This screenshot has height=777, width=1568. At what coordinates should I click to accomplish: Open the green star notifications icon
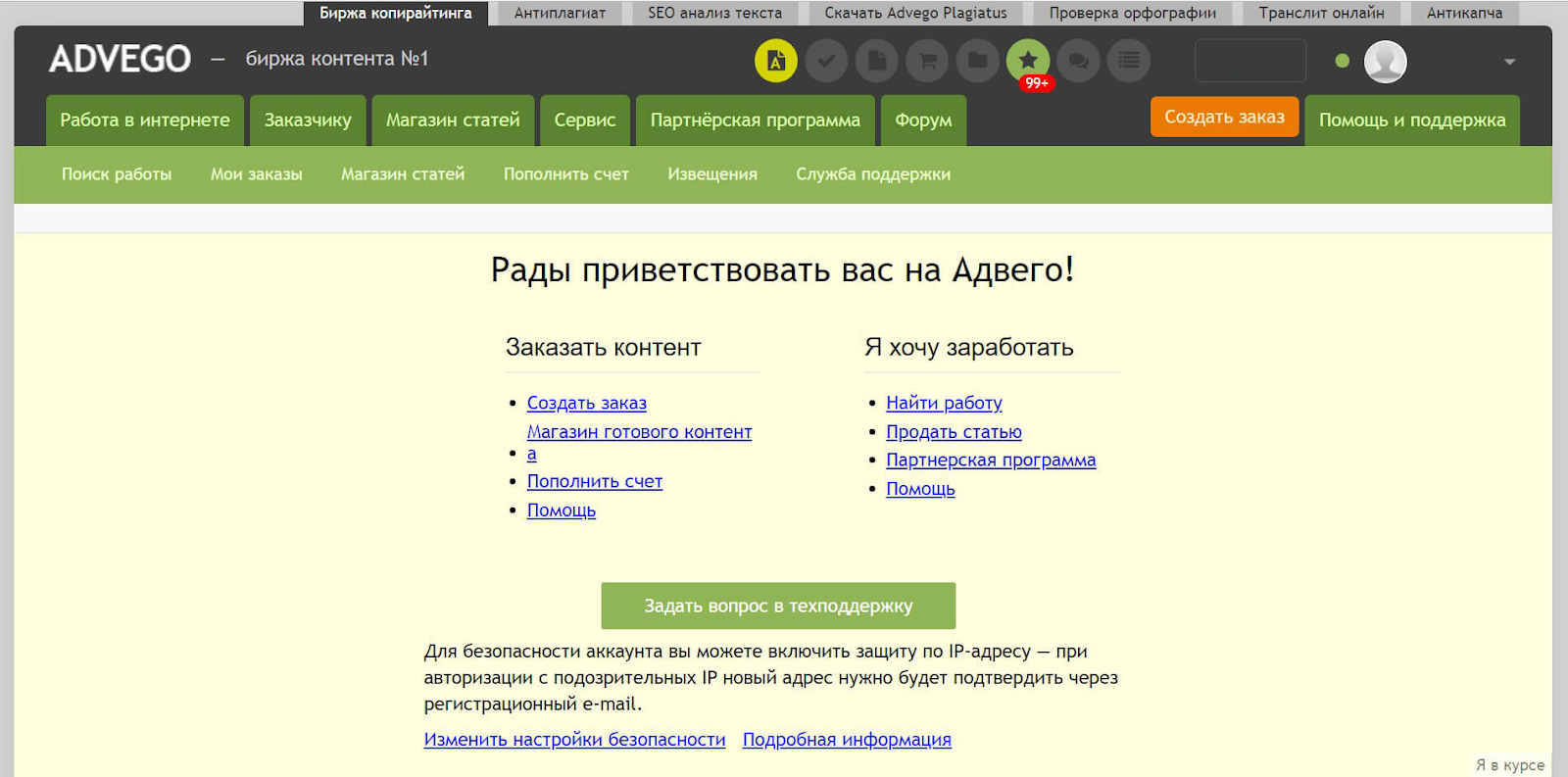(x=1028, y=61)
